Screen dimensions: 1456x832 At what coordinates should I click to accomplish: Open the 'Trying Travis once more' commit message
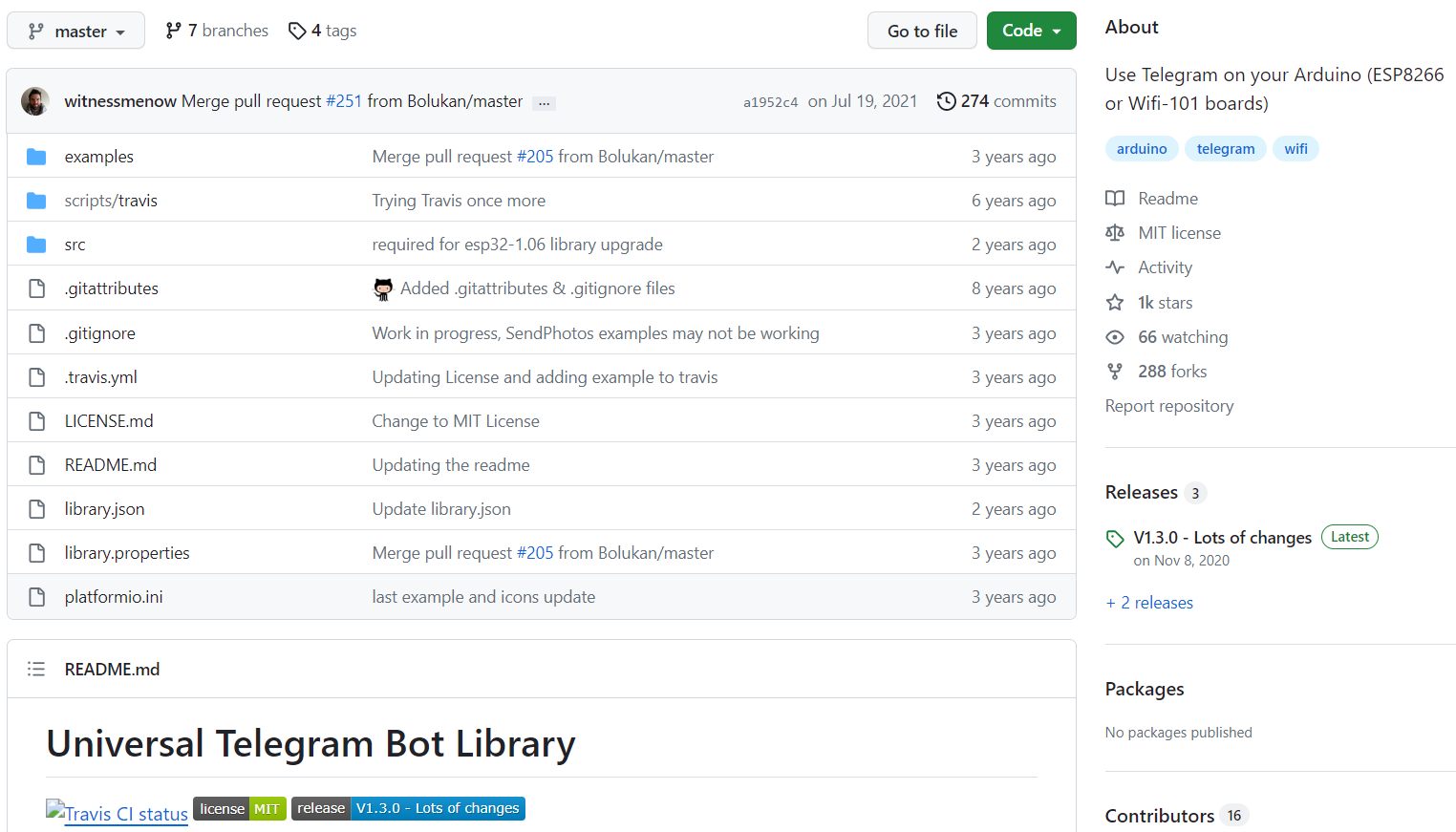(459, 201)
